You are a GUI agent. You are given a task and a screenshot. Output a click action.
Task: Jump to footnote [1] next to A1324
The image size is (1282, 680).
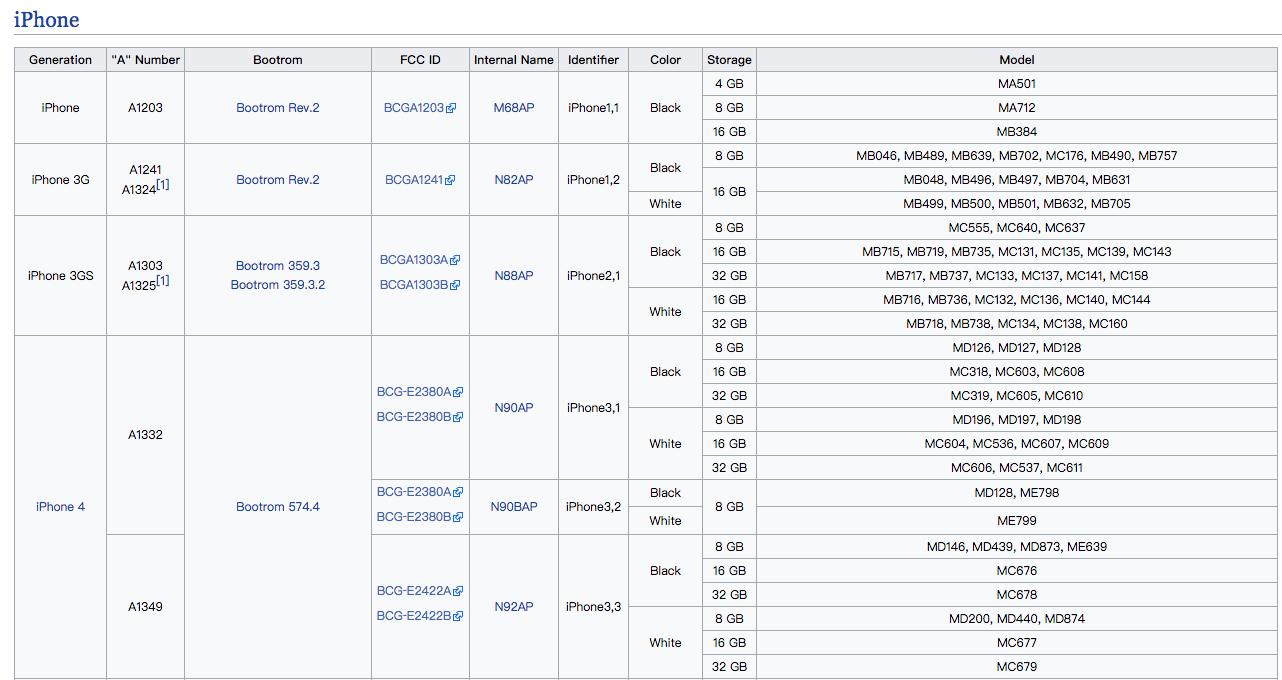tap(163, 185)
